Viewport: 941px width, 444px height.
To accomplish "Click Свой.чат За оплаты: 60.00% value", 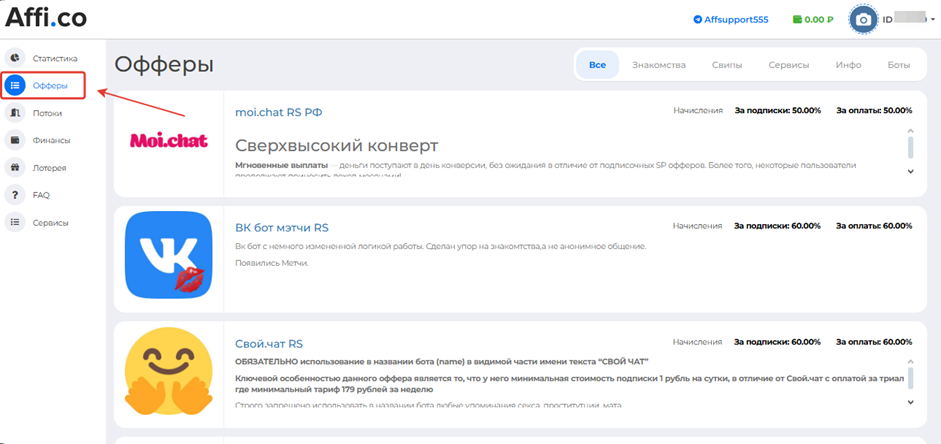I will (x=874, y=341).
